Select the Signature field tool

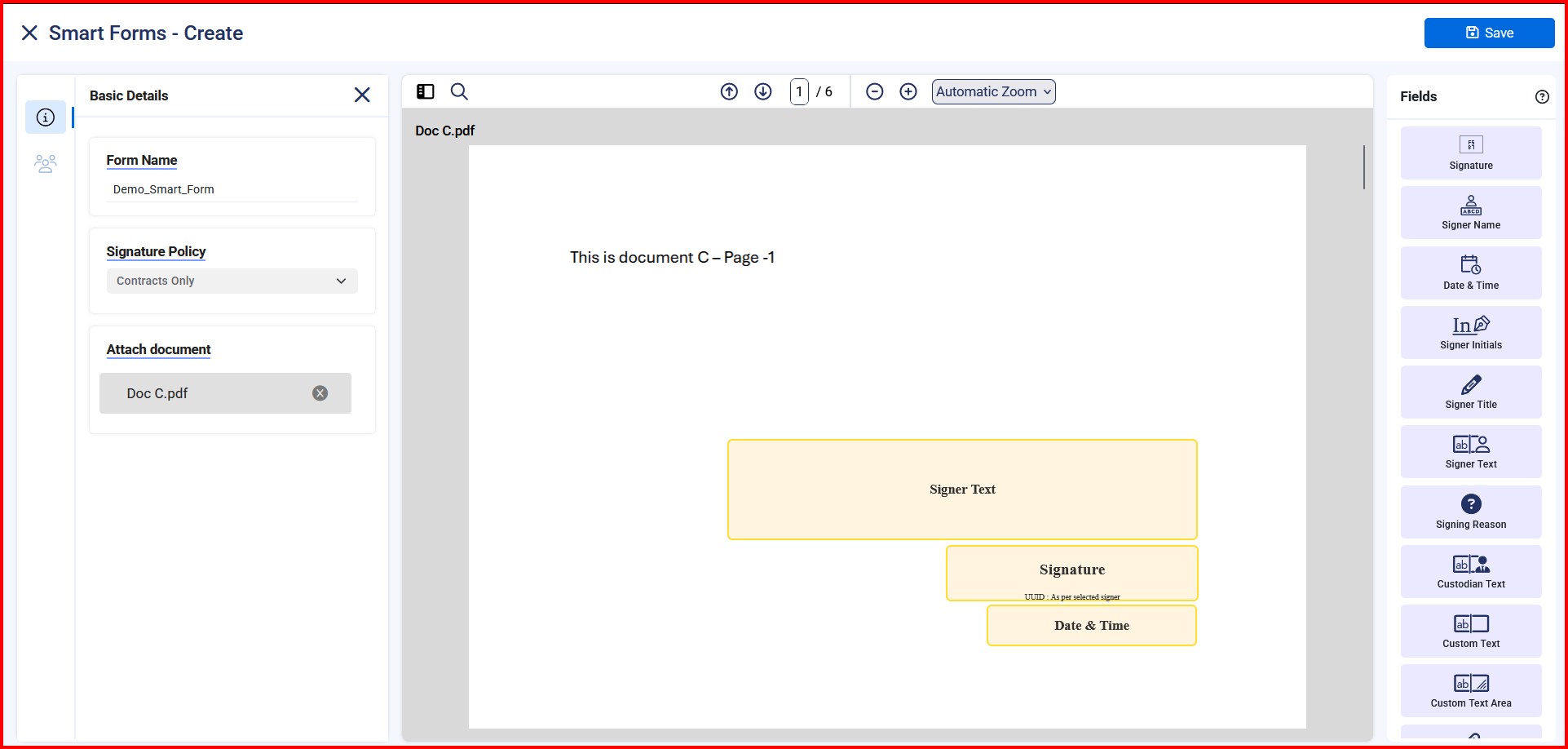1471,153
